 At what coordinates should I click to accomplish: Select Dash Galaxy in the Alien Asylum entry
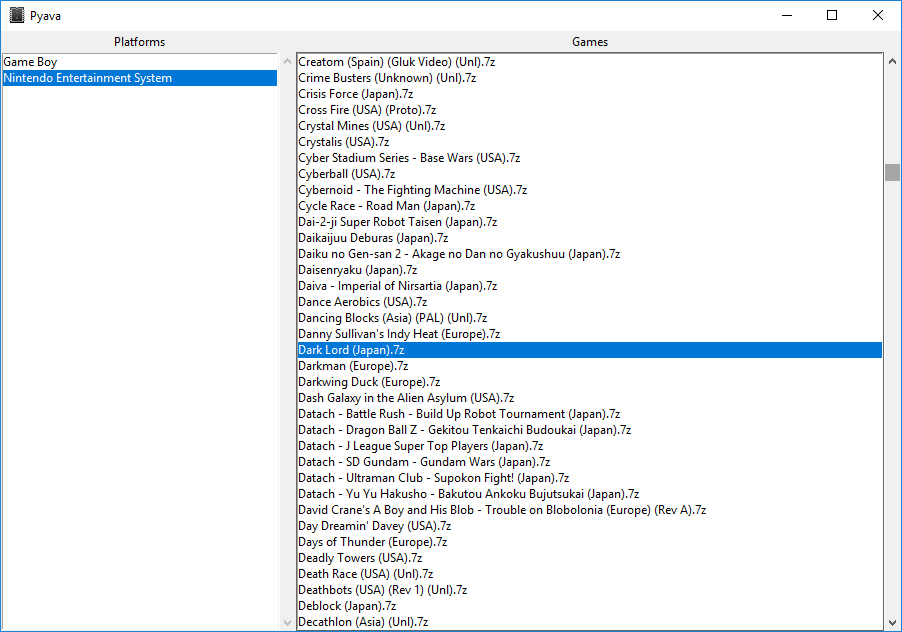coord(590,398)
